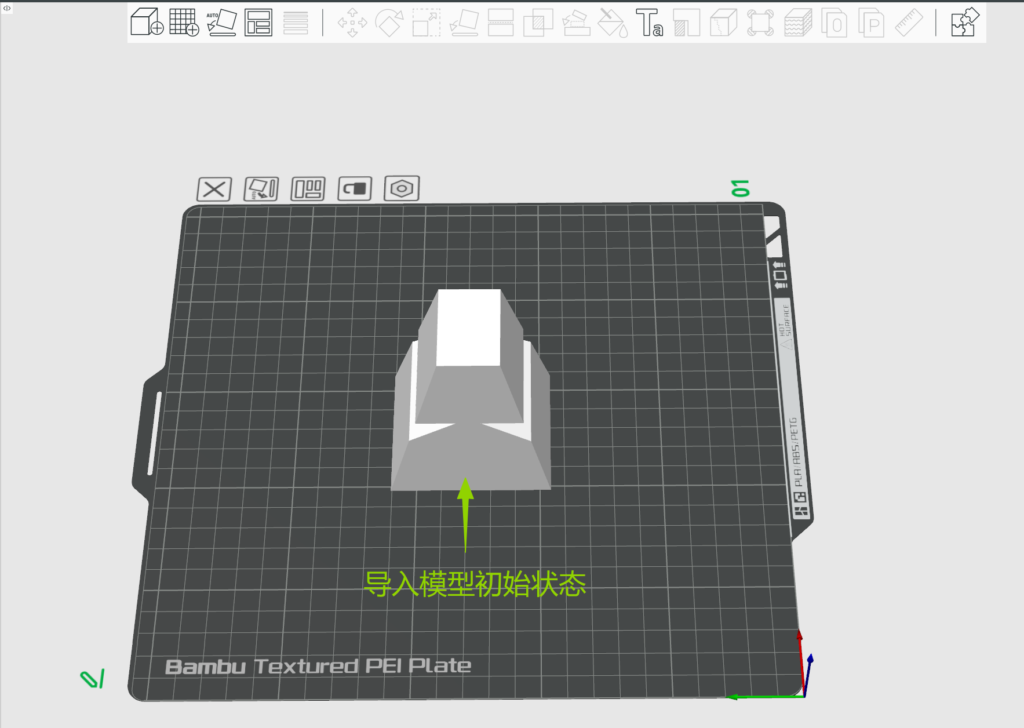Select the Rotate tool in toolbar
This screenshot has width=1024, height=728.
click(x=389, y=22)
